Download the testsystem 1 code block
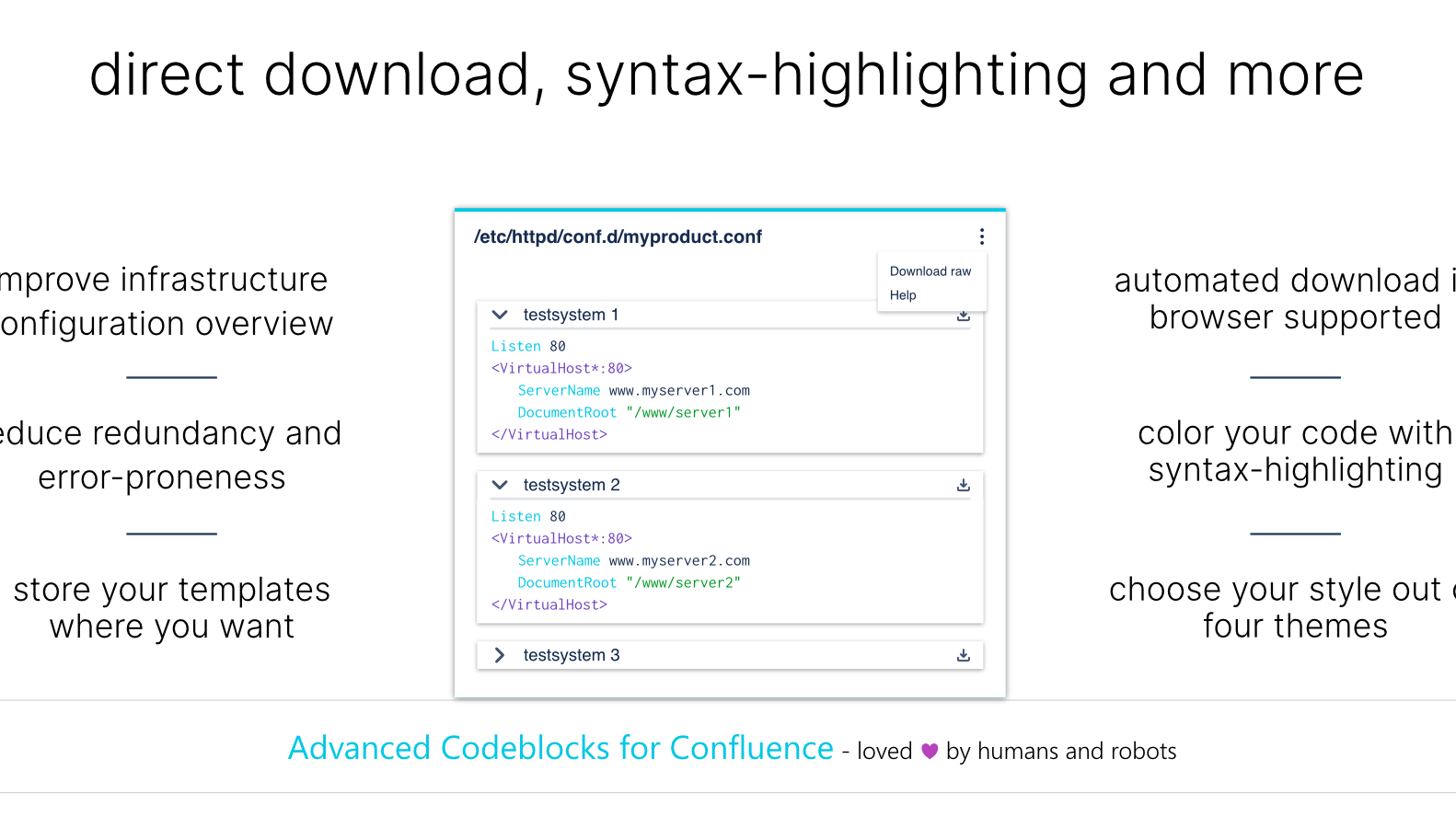The image size is (1456, 828). tap(964, 316)
